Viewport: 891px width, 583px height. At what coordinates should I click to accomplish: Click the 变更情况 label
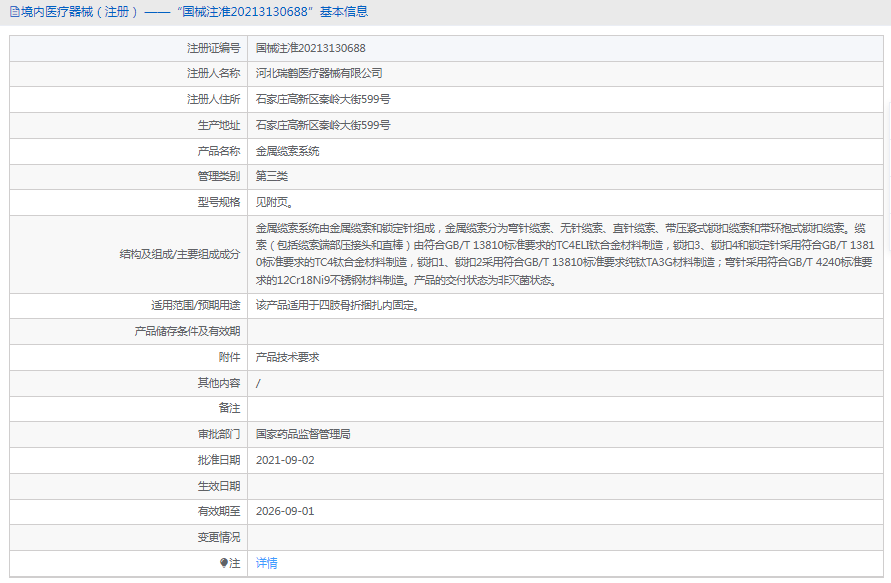click(219, 537)
